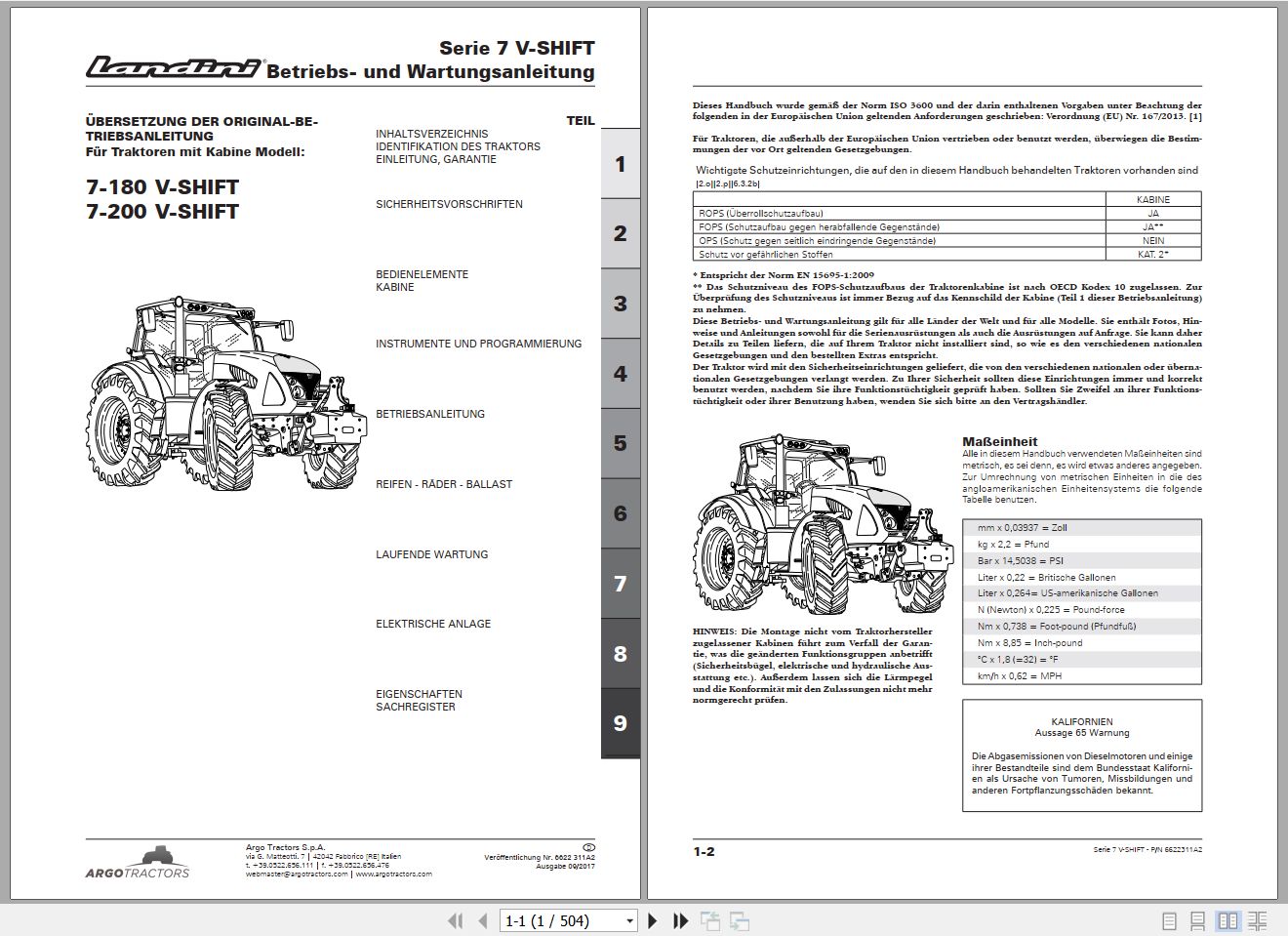Screen dimensions: 1288x936
Task: Open section tab 3
Action: [x=620, y=304]
